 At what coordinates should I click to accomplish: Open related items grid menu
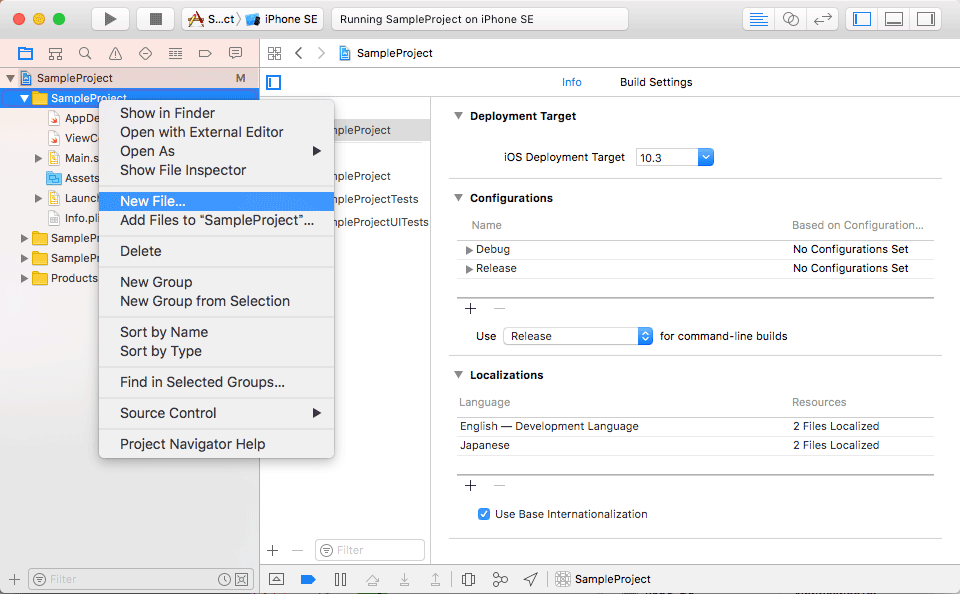point(274,53)
